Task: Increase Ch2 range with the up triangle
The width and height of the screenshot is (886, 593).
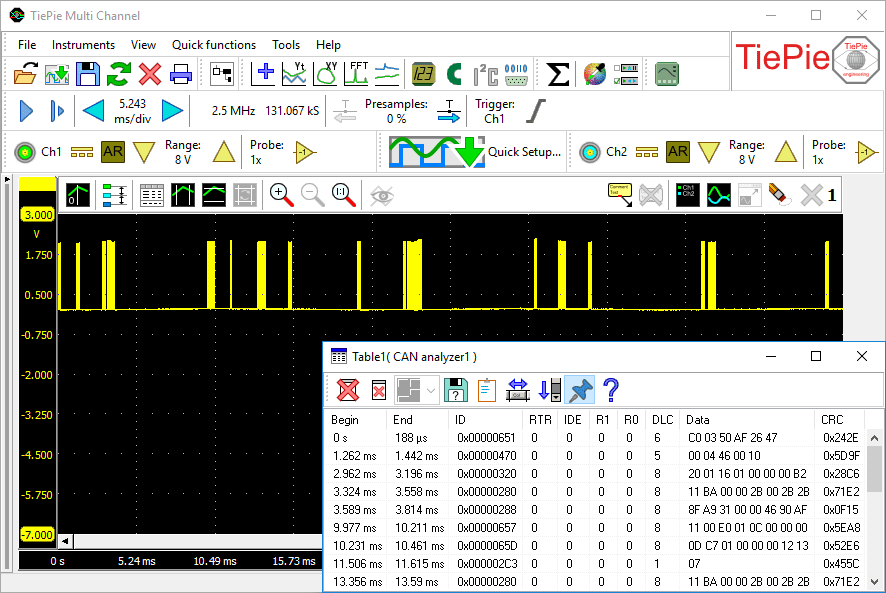Action: pos(785,152)
